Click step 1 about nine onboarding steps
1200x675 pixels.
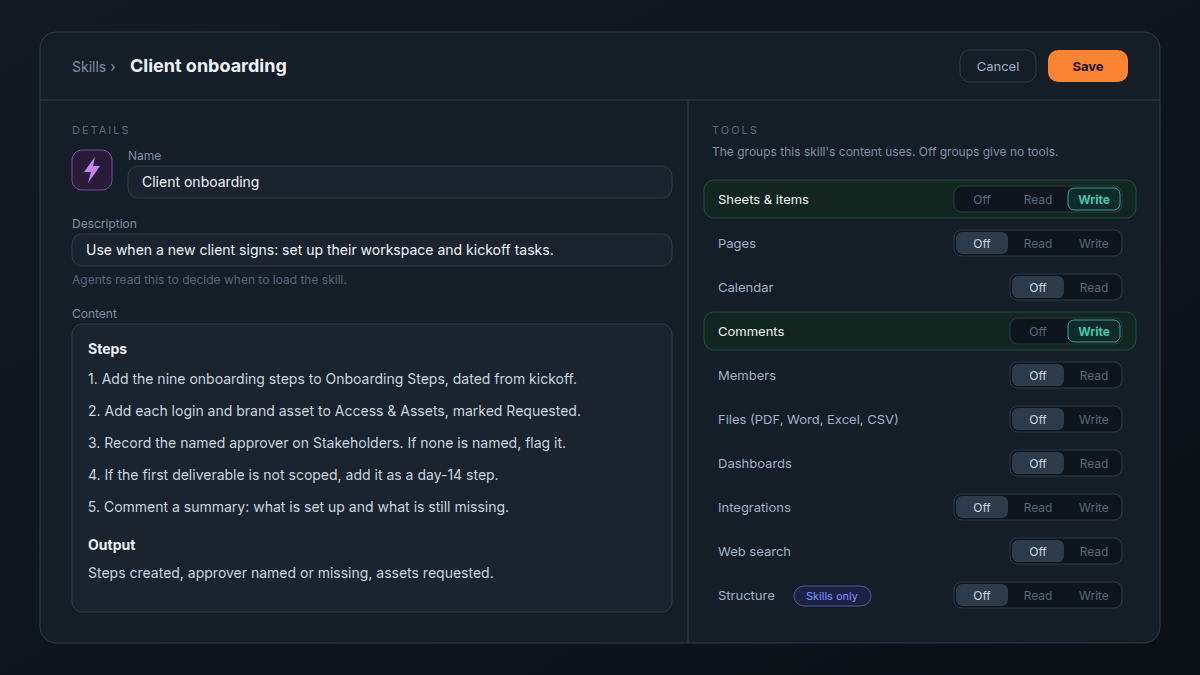333,379
